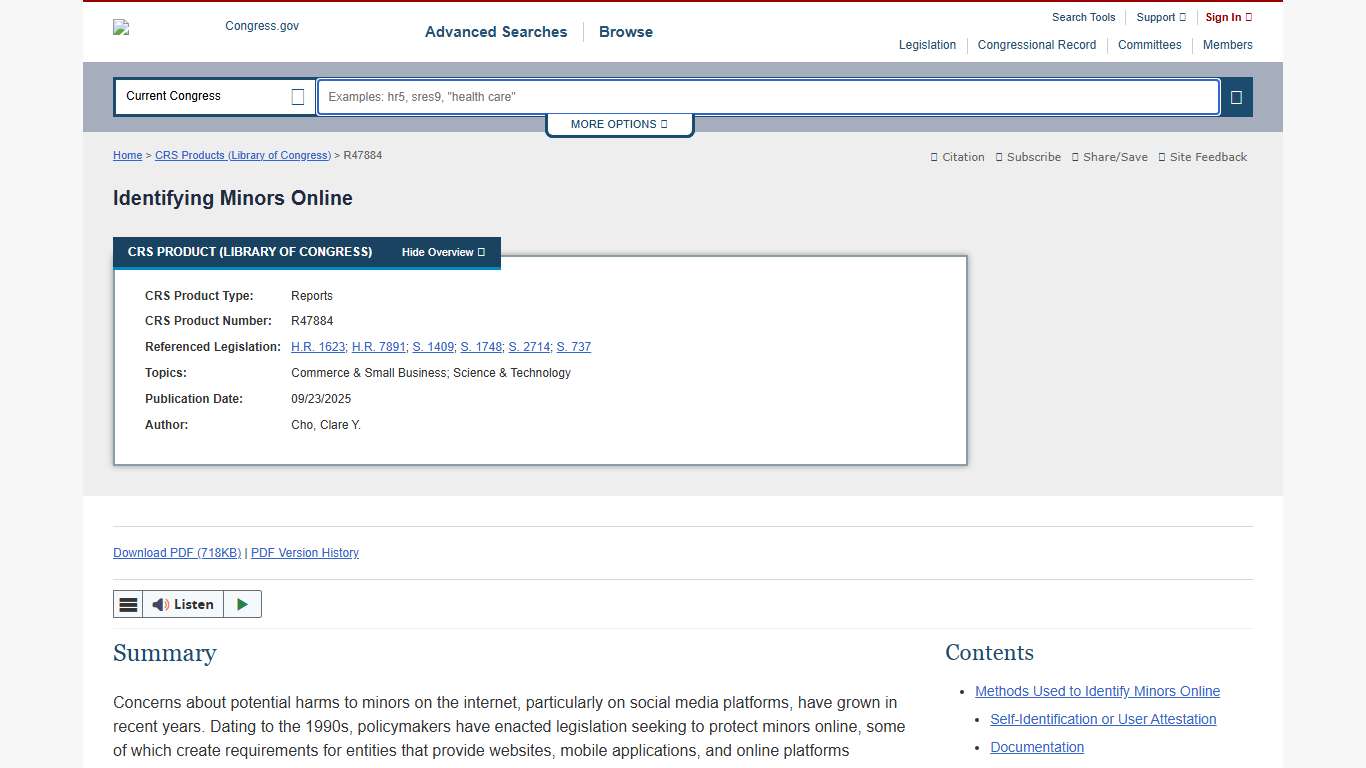
Task: Expand MORE OPTIONS below the search bar
Action: click(x=619, y=124)
